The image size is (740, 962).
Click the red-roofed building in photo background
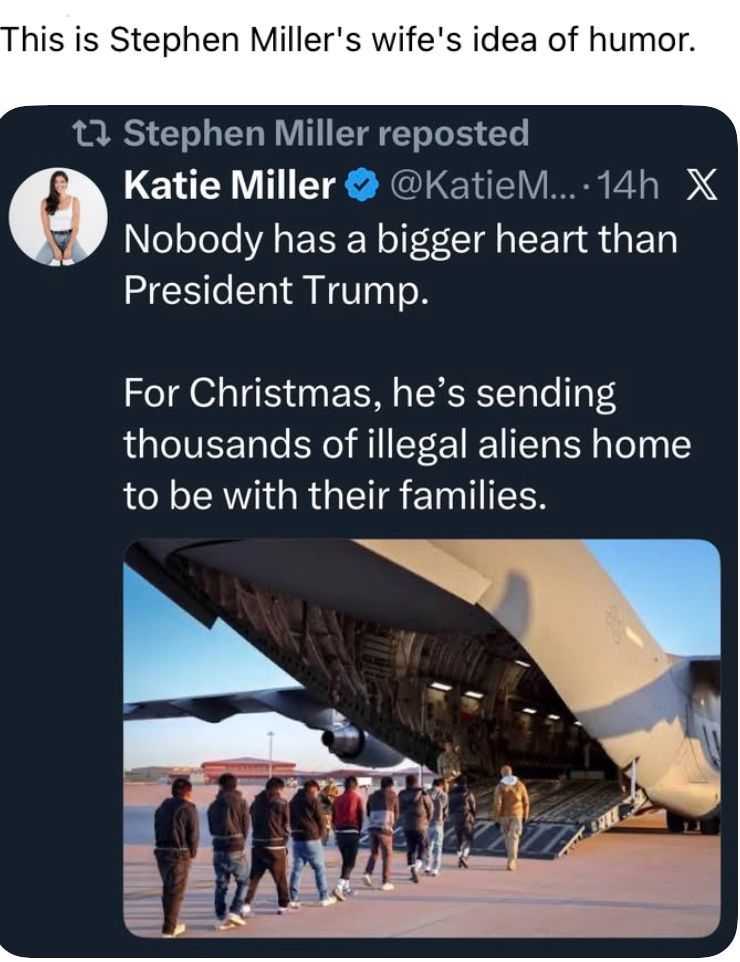click(x=248, y=768)
